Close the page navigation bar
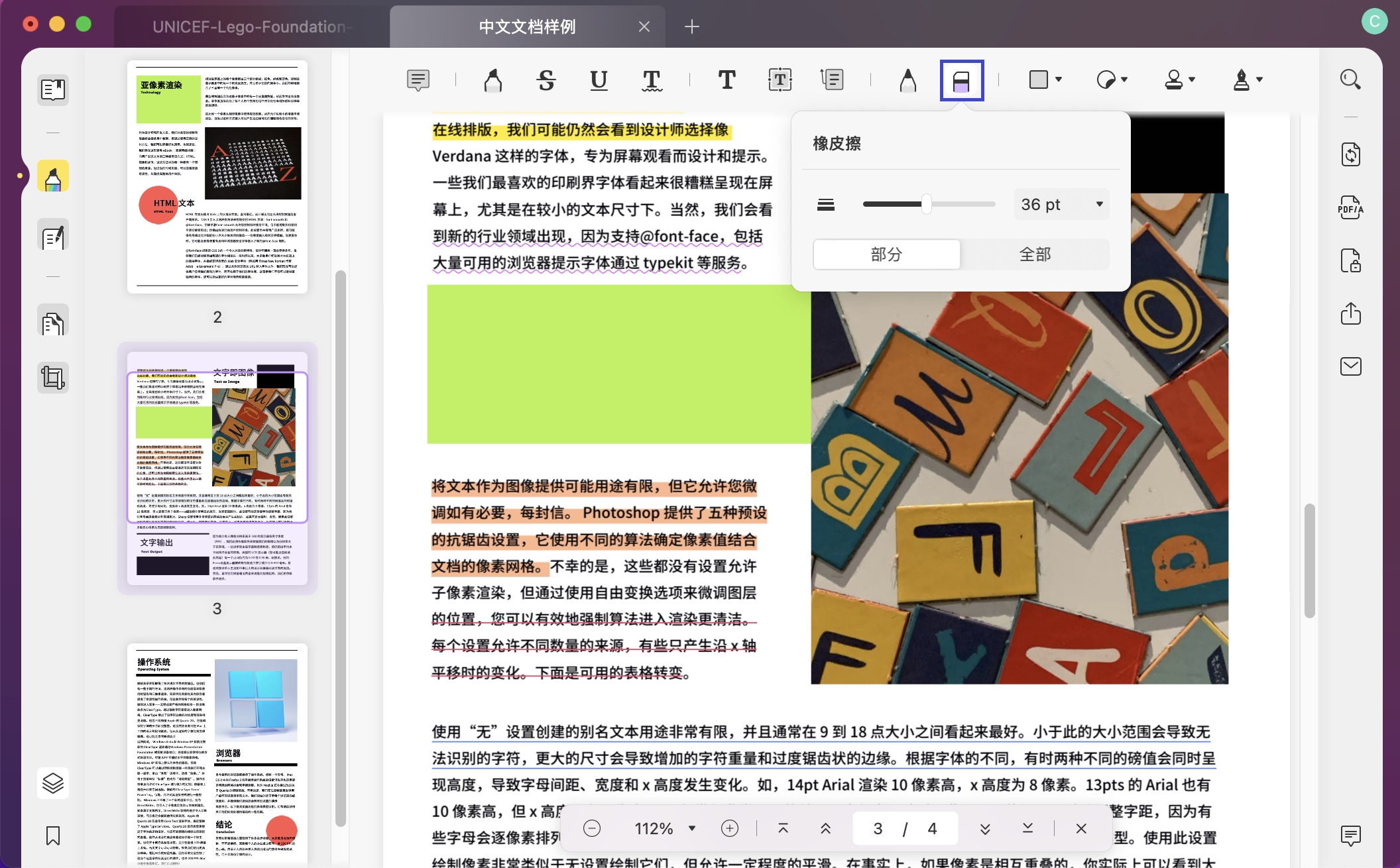 coord(1081,828)
